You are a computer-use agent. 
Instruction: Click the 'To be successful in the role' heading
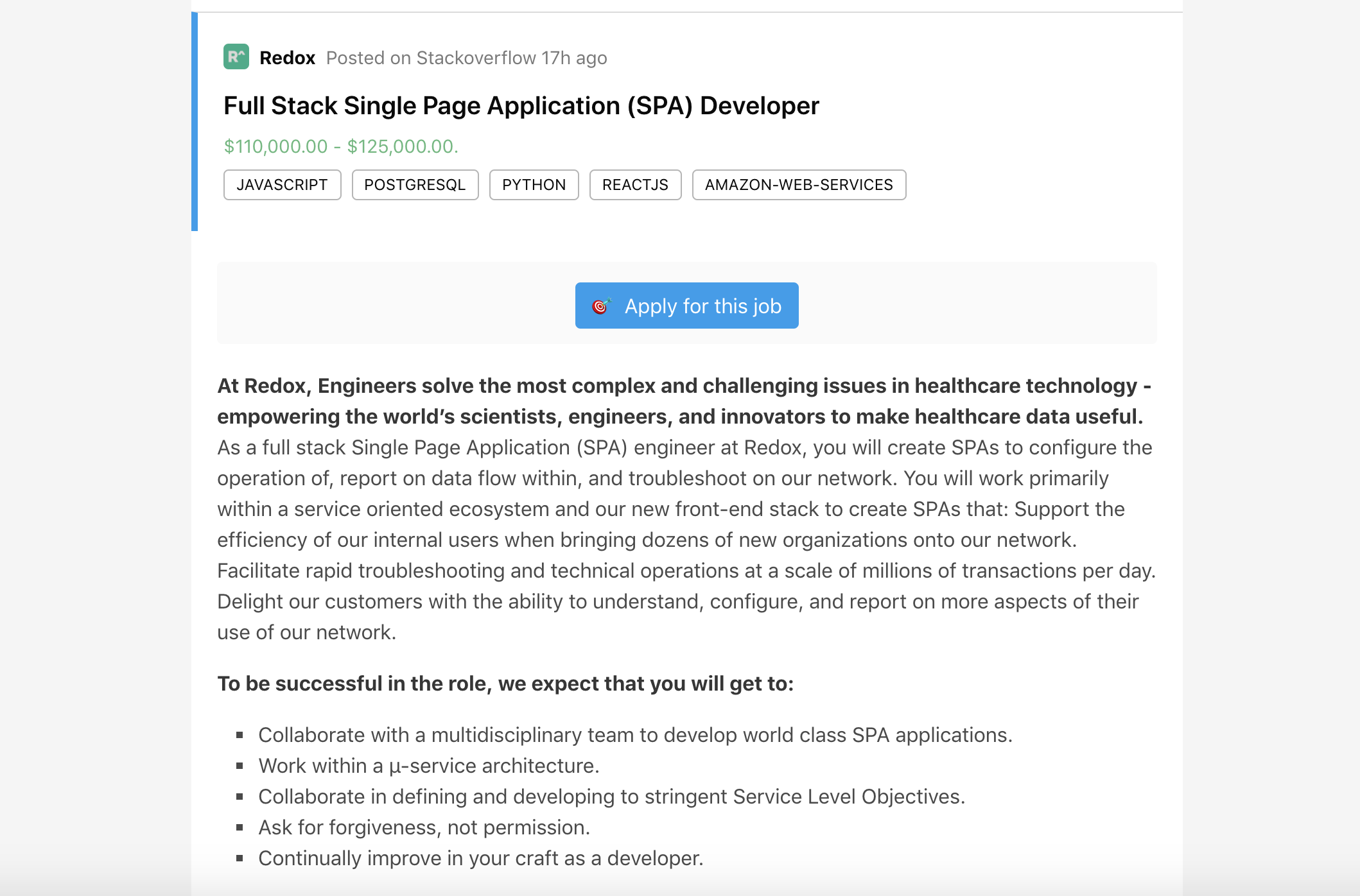pos(505,684)
